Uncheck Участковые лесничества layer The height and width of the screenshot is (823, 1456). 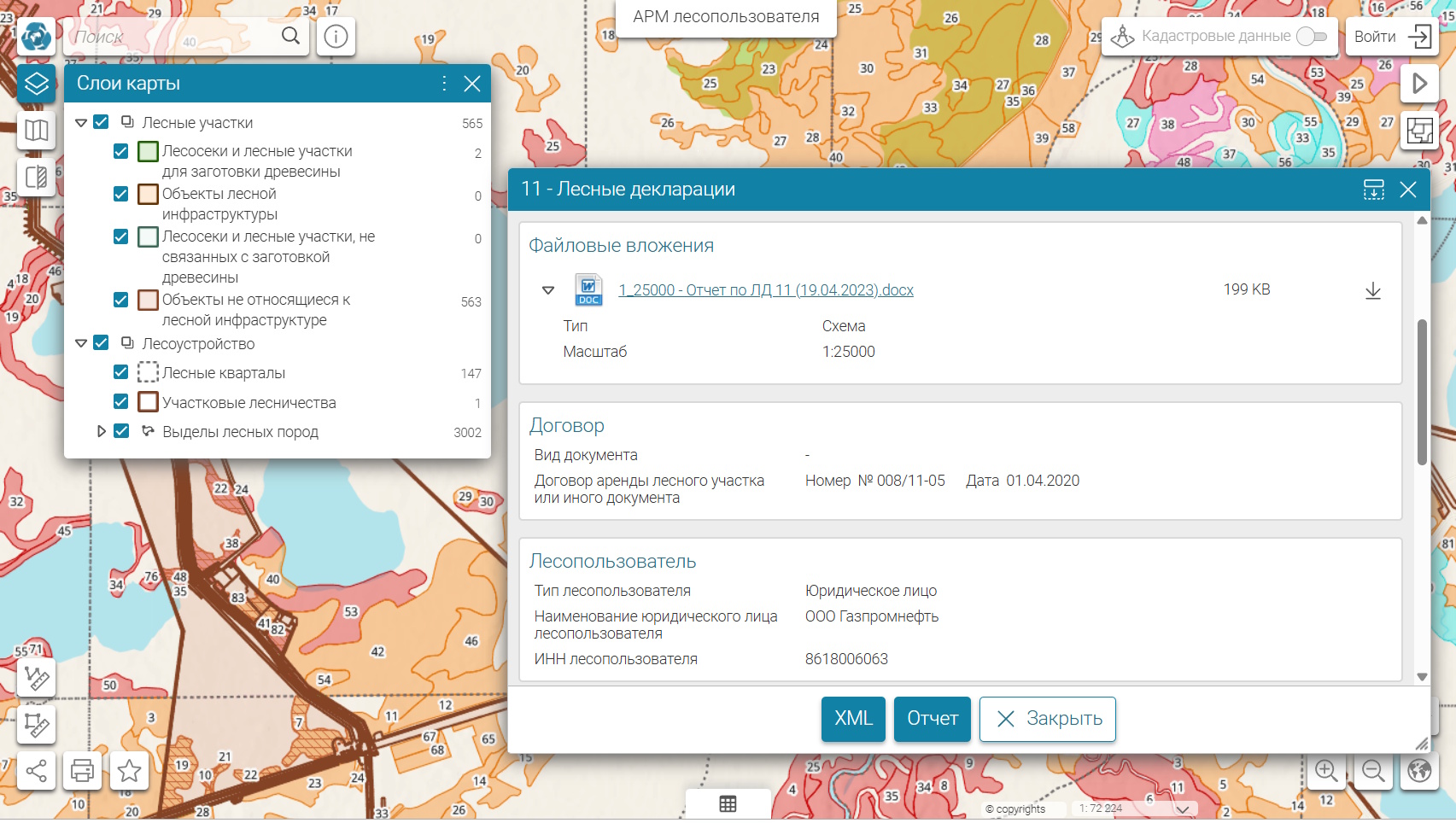tap(121, 402)
